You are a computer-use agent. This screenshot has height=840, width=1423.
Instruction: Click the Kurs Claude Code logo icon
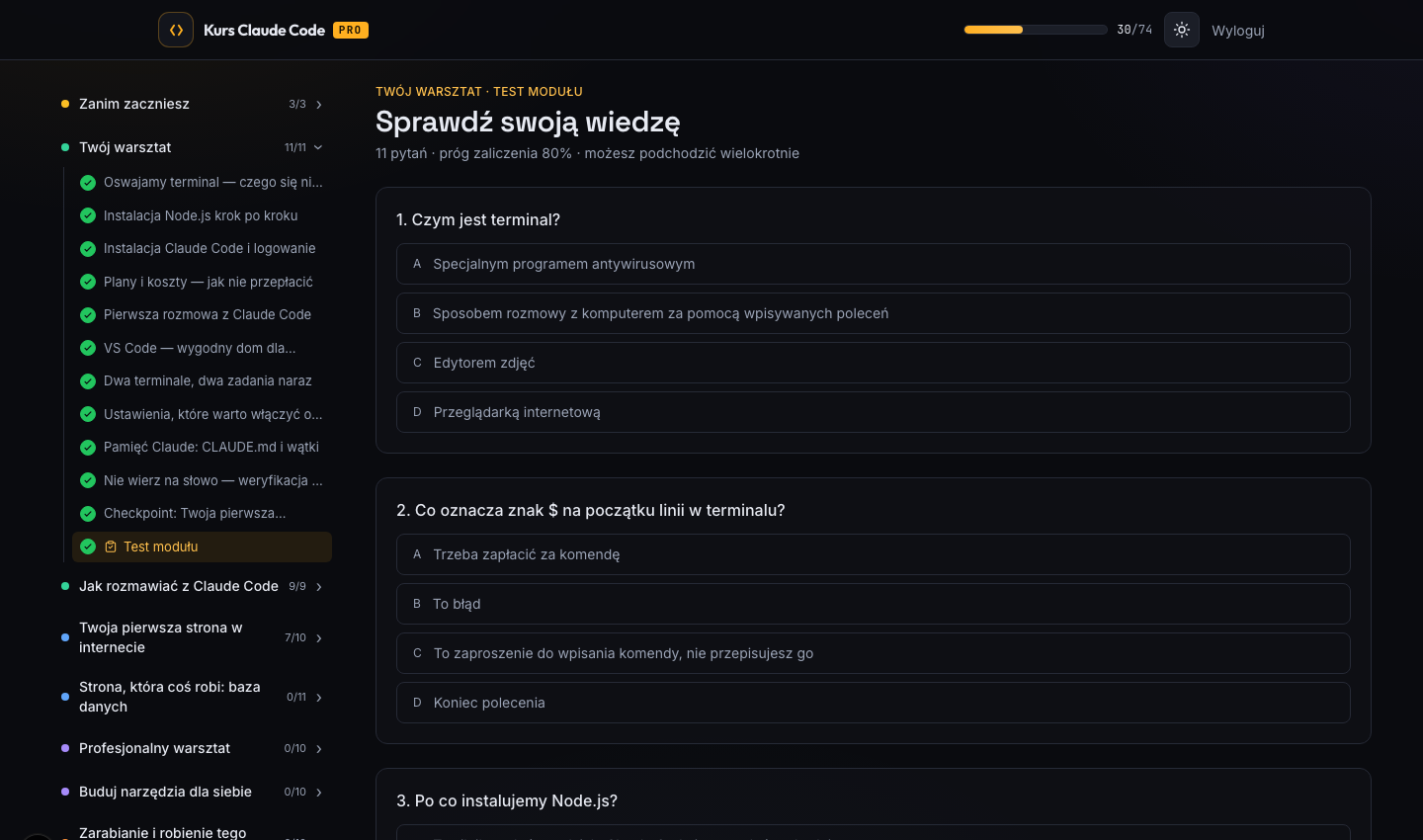[x=176, y=30]
